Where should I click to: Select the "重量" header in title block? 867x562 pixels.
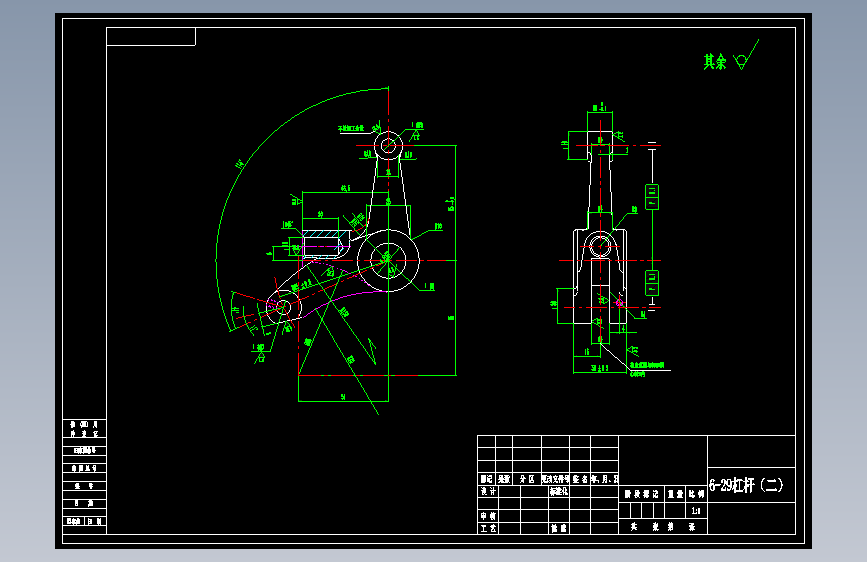pos(675,494)
